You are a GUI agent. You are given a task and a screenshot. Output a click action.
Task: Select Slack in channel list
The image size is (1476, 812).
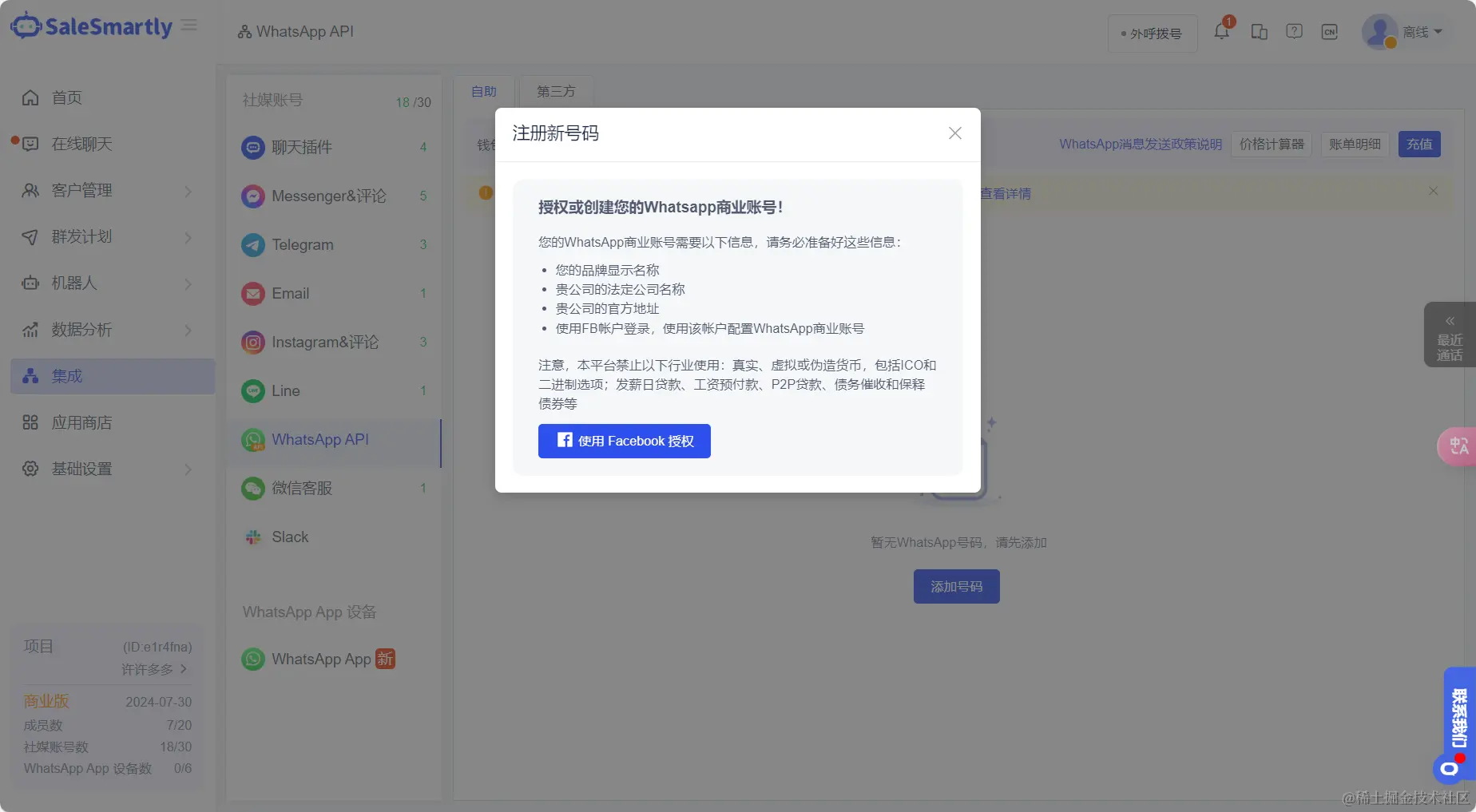coord(334,537)
